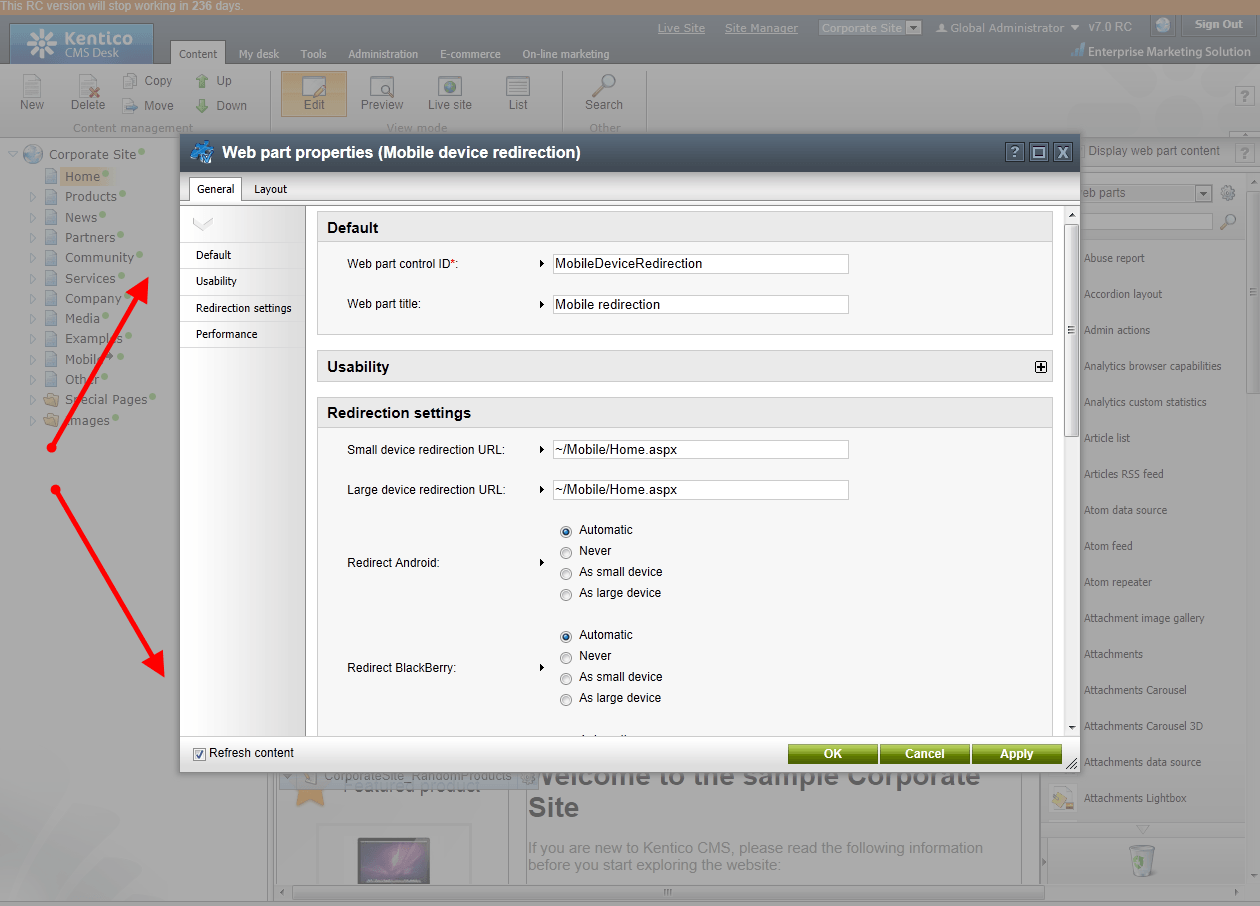Toggle the Refresh content checkbox
1260x906 pixels.
[199, 753]
